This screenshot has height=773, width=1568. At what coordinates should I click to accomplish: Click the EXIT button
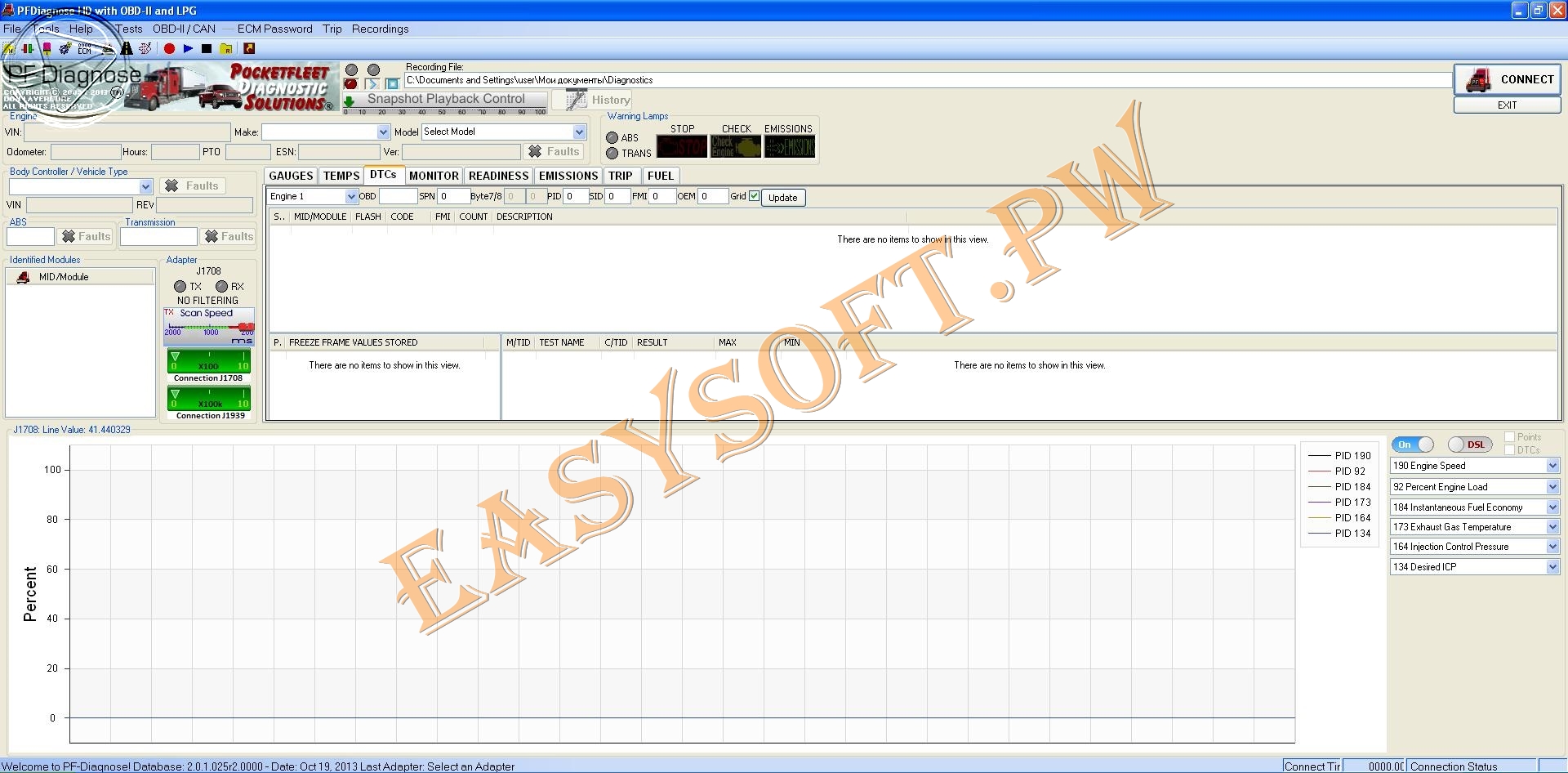[x=1507, y=105]
